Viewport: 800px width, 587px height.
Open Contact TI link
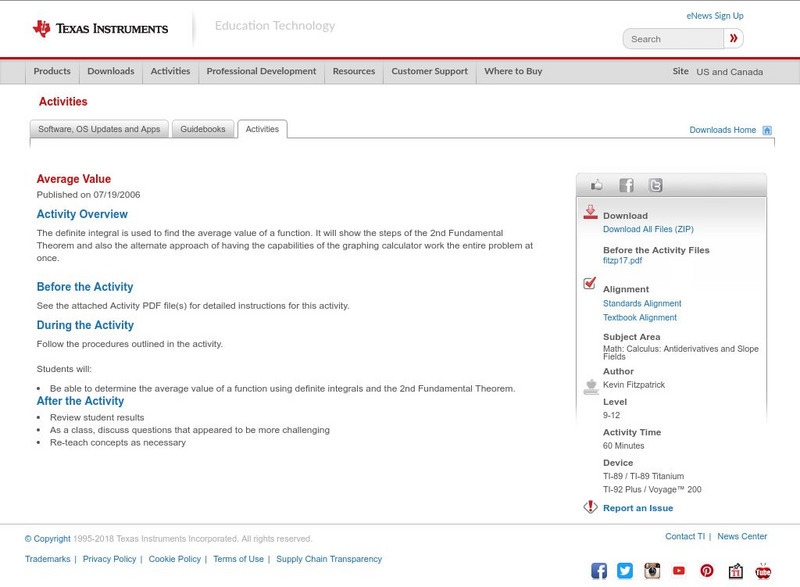tap(685, 537)
